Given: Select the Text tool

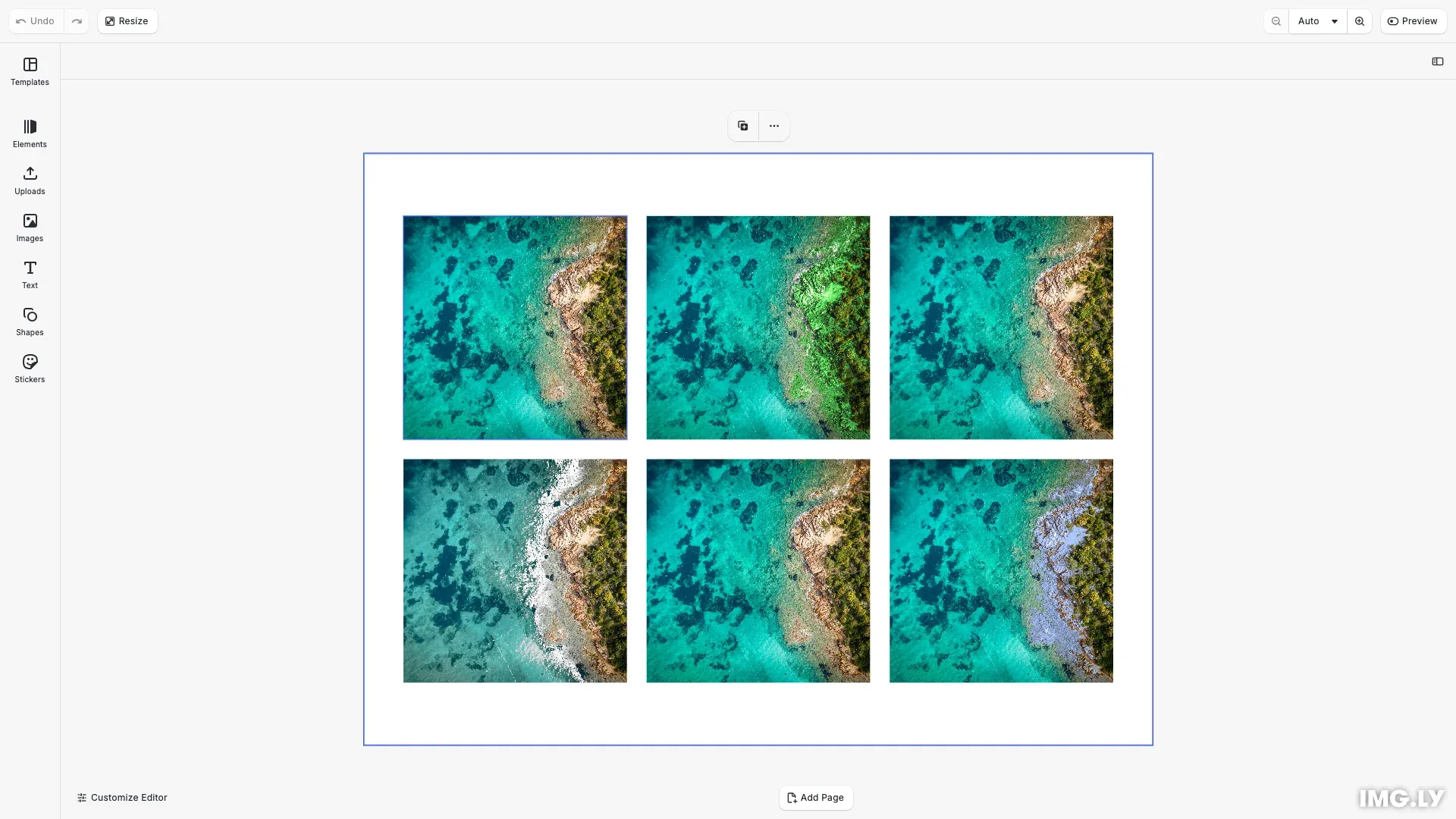Looking at the screenshot, I should 30,275.
